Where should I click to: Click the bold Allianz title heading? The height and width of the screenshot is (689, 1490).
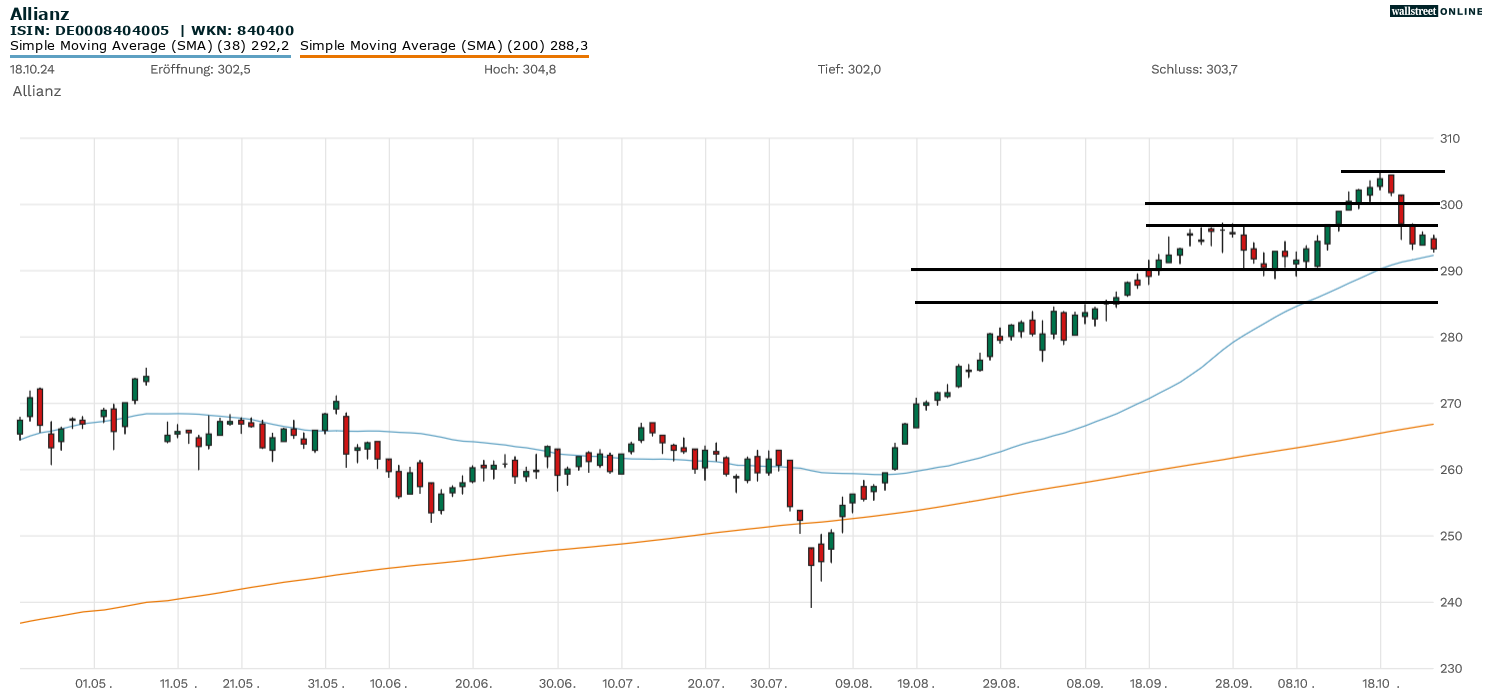click(x=39, y=13)
